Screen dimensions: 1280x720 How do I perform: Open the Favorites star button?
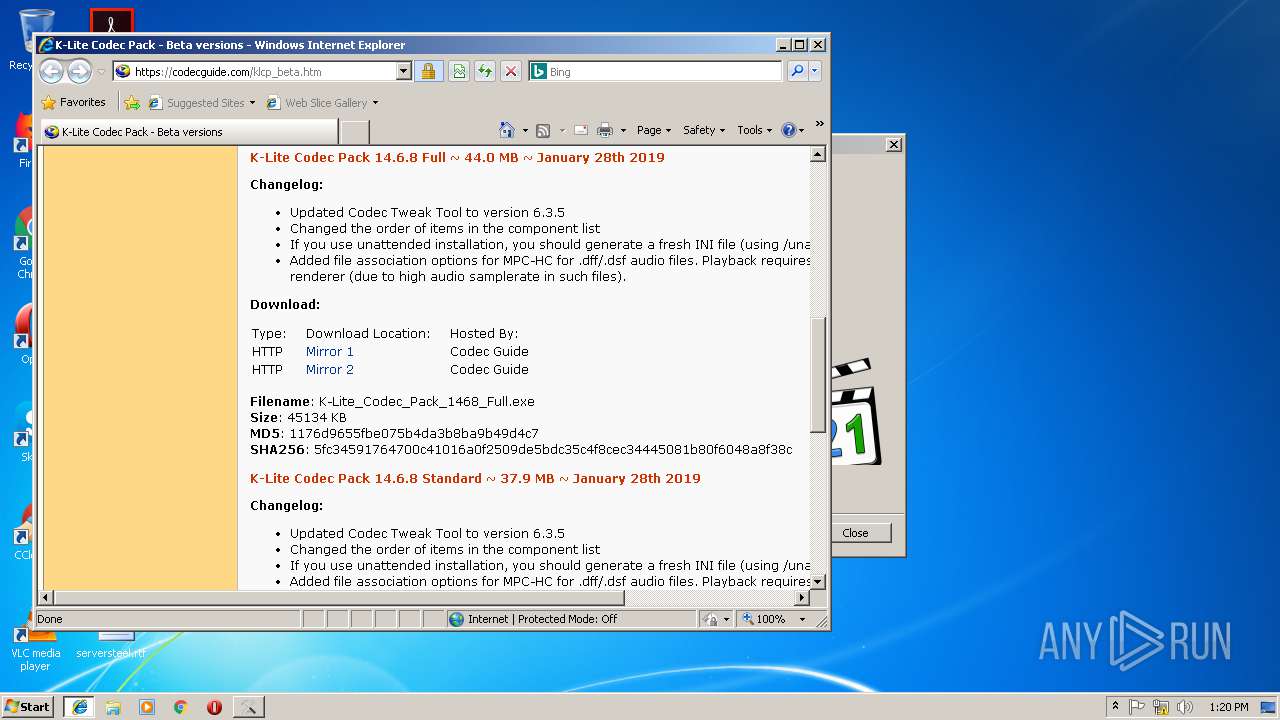pos(73,102)
